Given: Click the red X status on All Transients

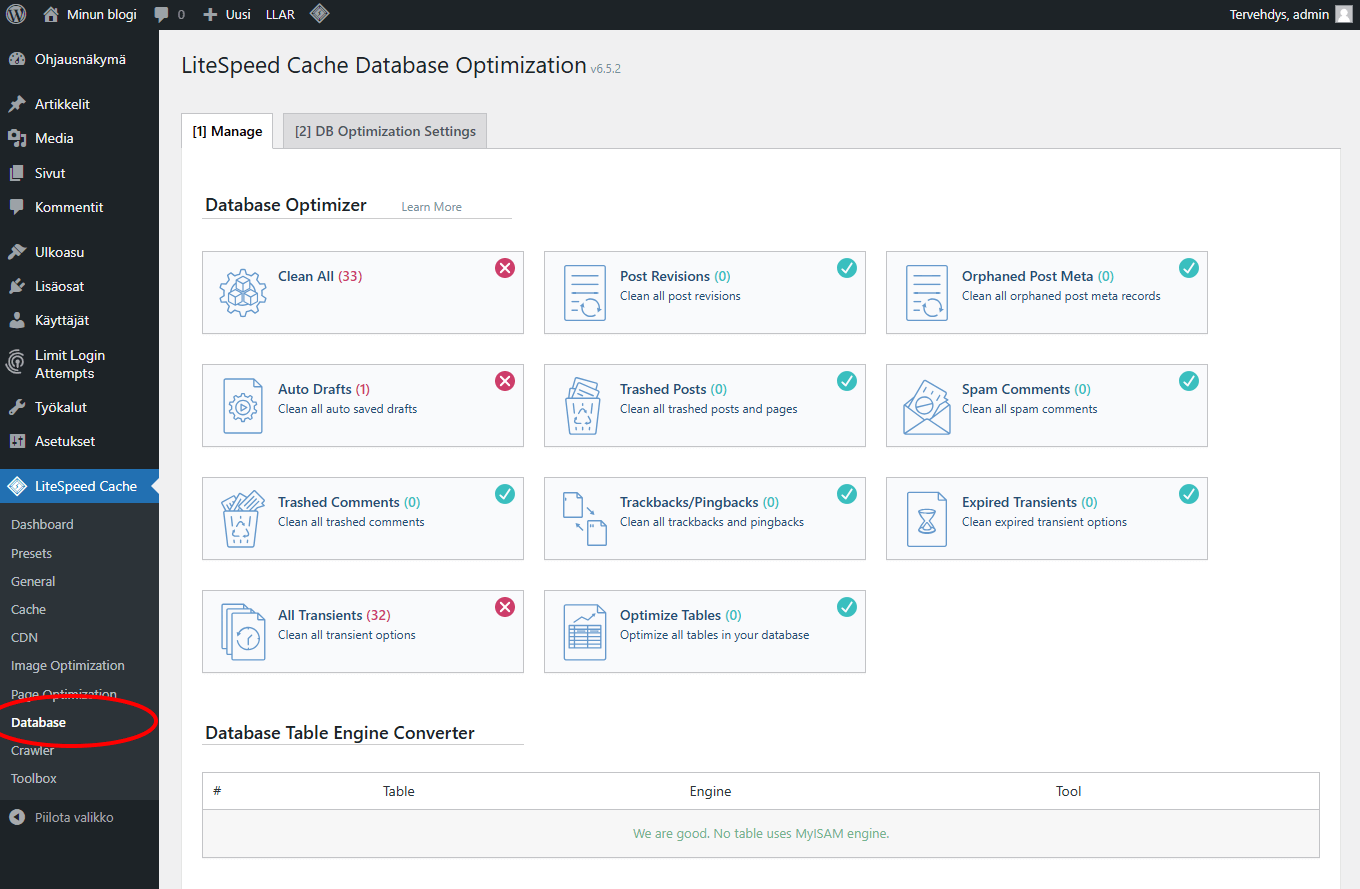Looking at the screenshot, I should click(505, 607).
